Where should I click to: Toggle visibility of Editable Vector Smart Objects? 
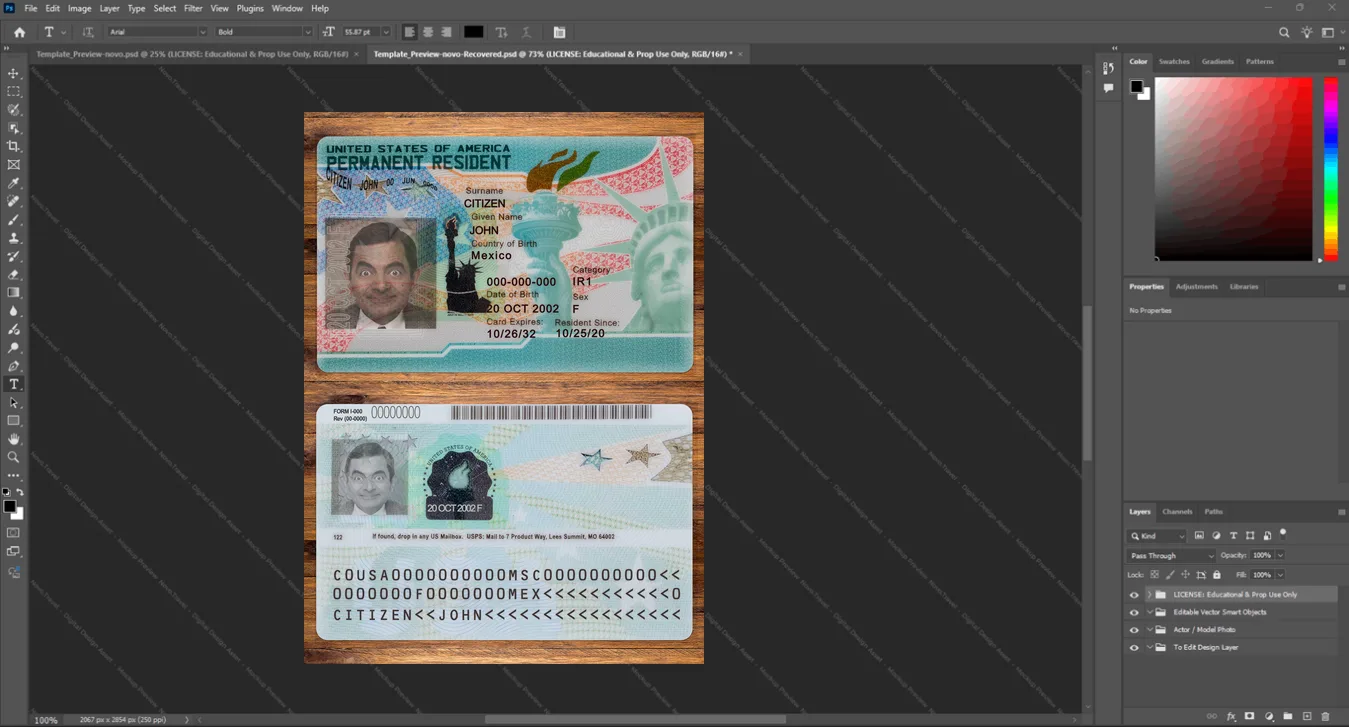1134,612
